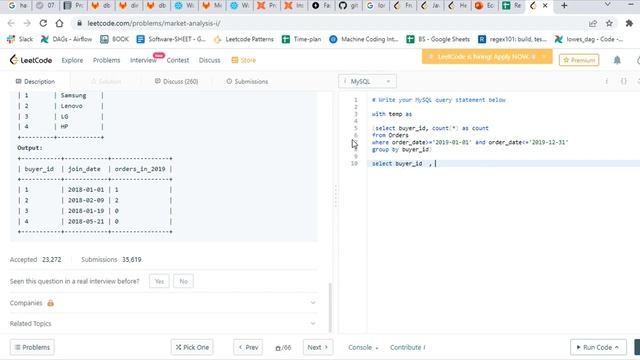640x360 pixels.
Task: Open the browser extensions puzzle icon
Action: tap(629, 24)
